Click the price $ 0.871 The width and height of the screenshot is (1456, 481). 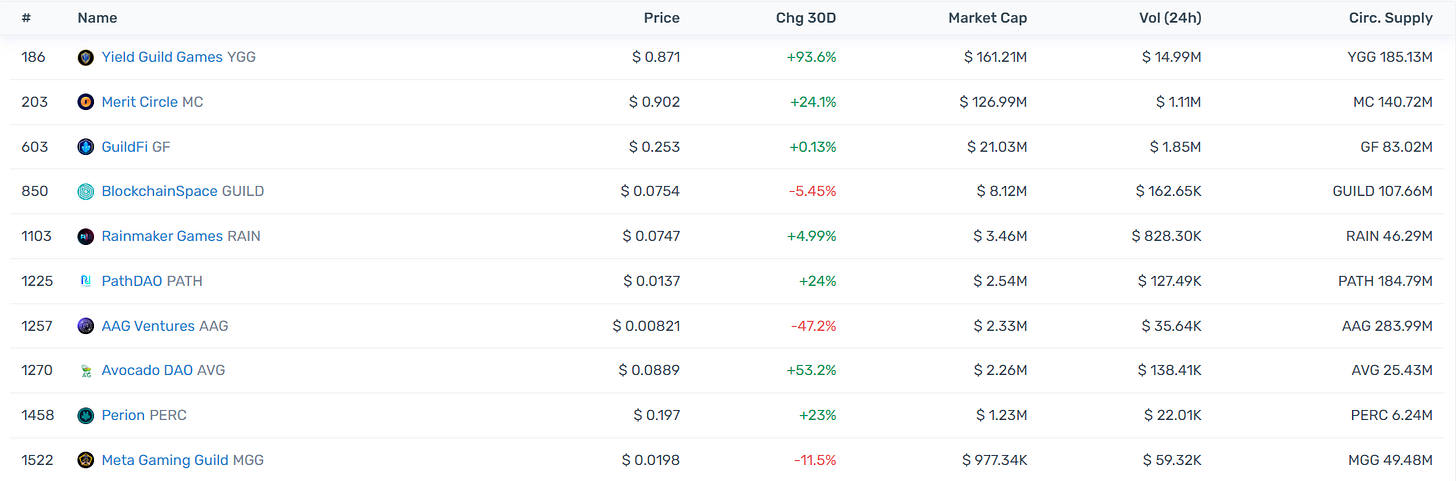tap(656, 57)
